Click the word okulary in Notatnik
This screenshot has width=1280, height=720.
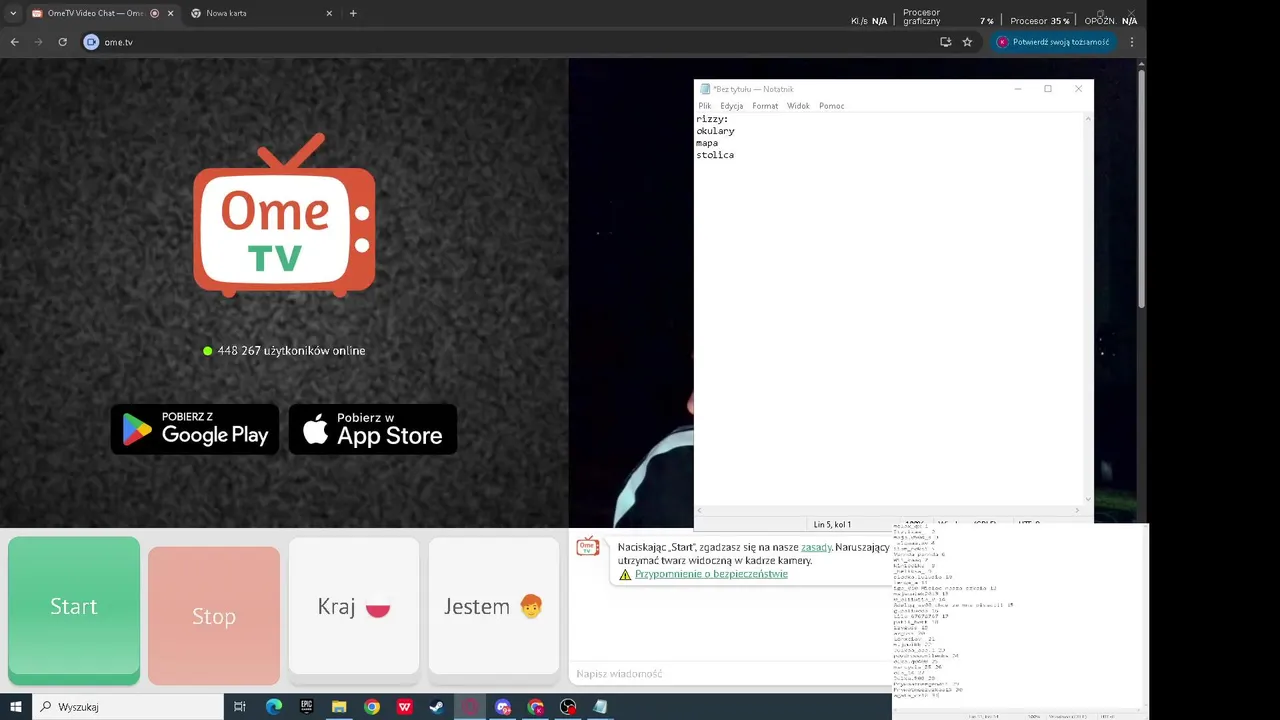(716, 131)
